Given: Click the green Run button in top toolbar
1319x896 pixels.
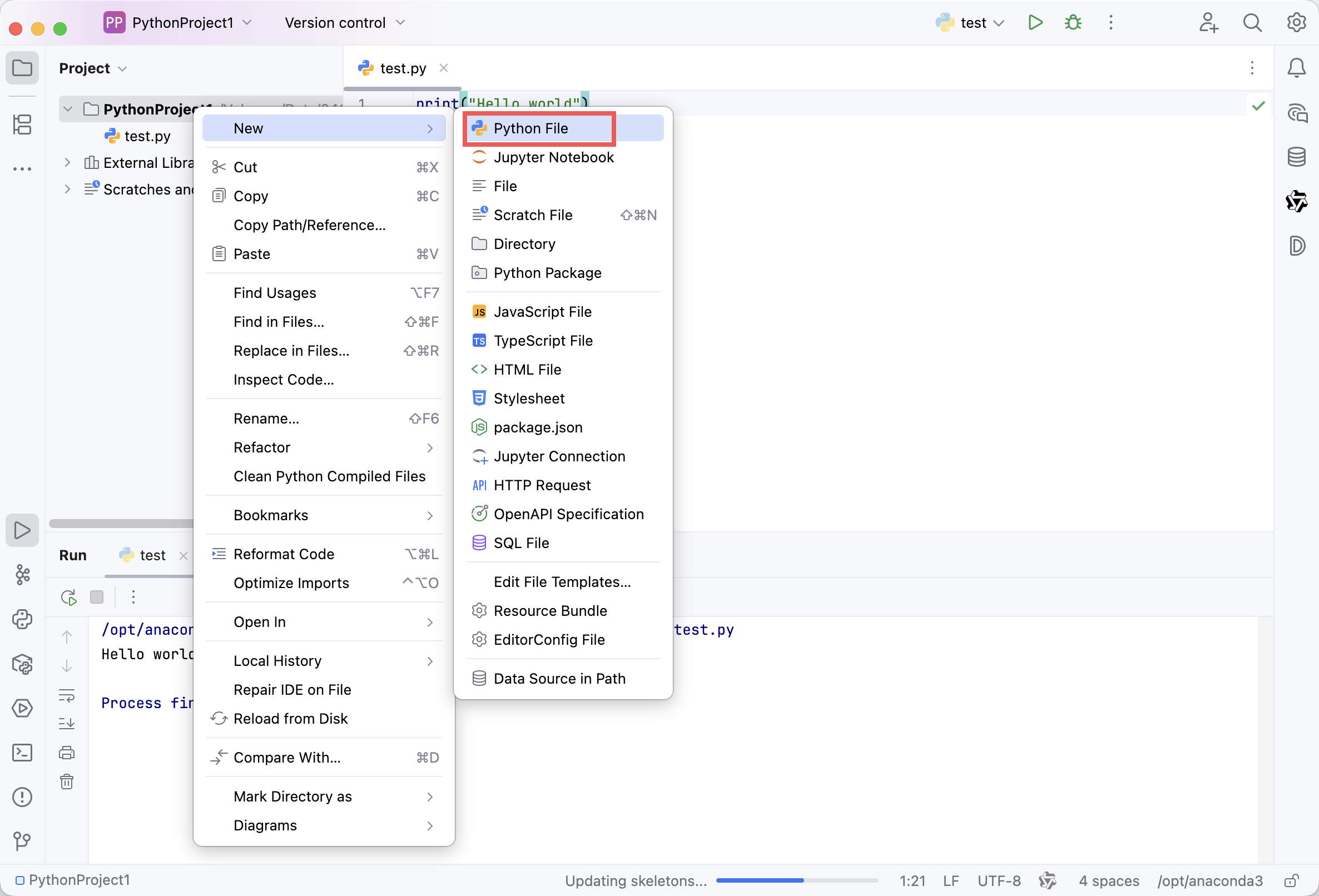Looking at the screenshot, I should 1035,23.
